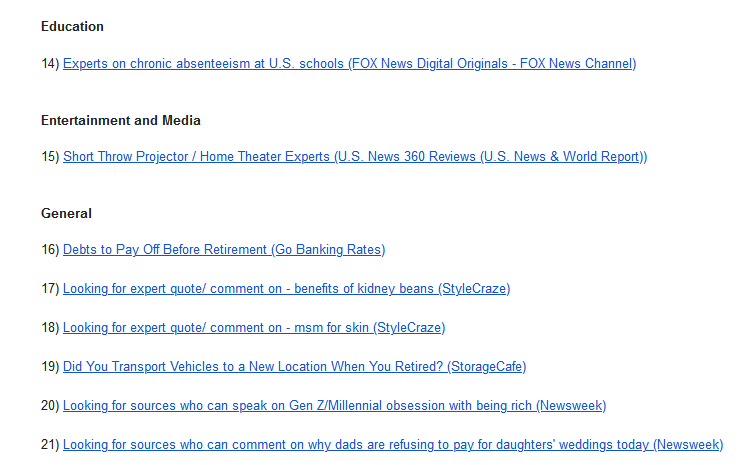Click the number 16) list marker
The height and width of the screenshot is (465, 754).
50,250
